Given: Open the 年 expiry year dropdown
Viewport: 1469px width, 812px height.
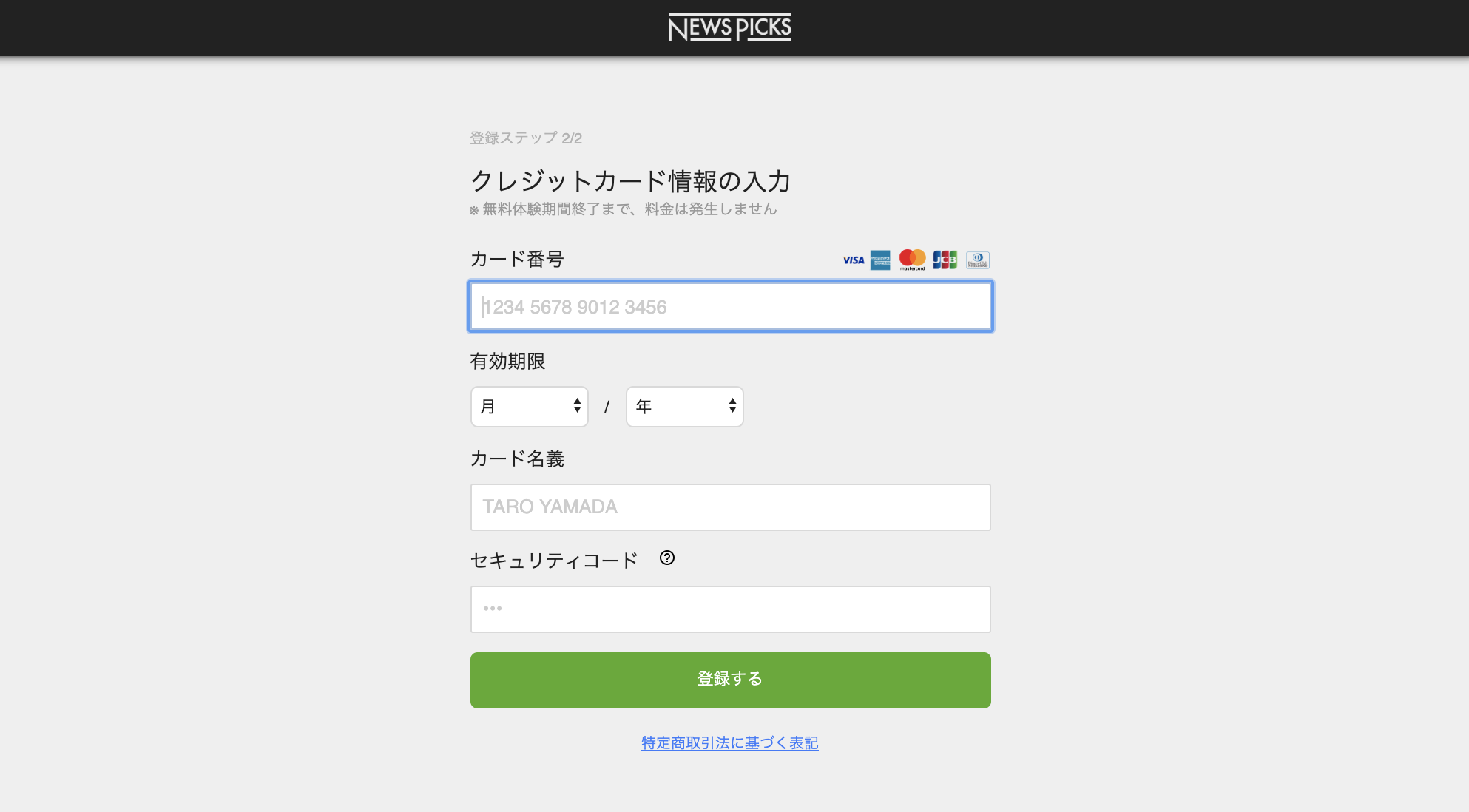Looking at the screenshot, I should coord(685,407).
